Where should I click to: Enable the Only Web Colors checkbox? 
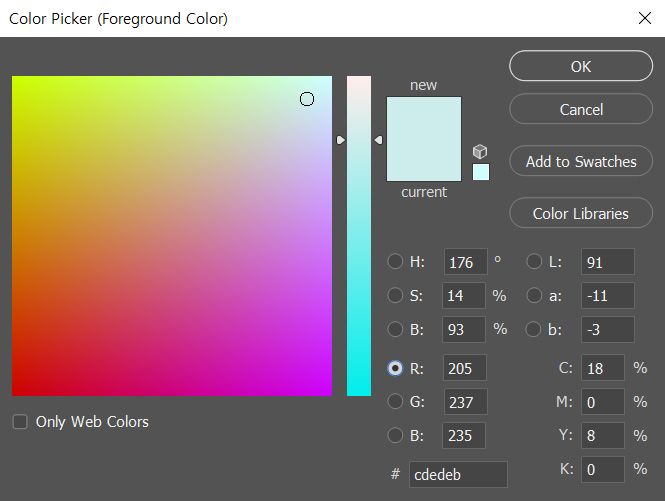[x=20, y=422]
